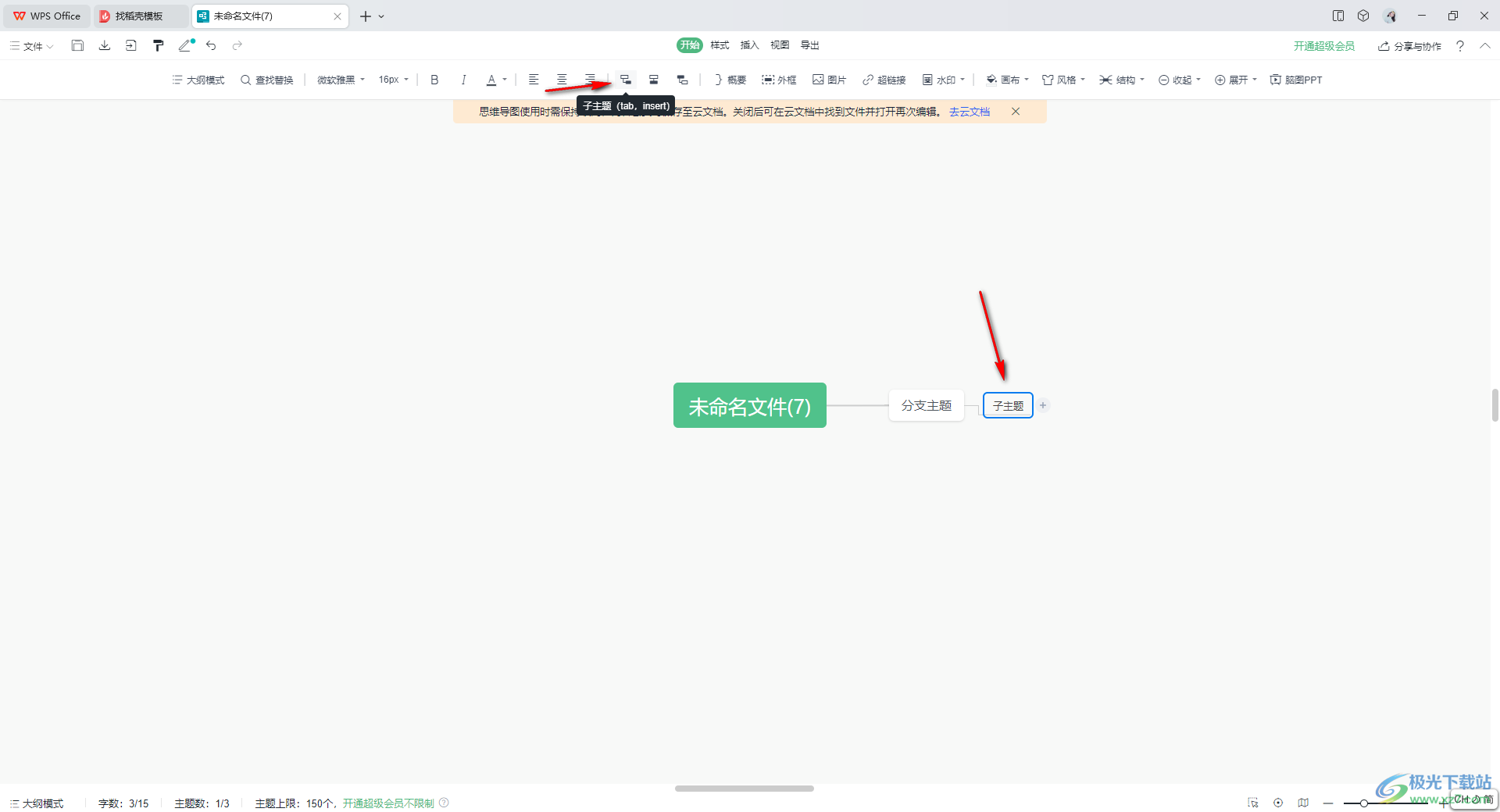1500x812 pixels.
Task: Open the canvas (画布) dropdown
Action: (x=1007, y=80)
